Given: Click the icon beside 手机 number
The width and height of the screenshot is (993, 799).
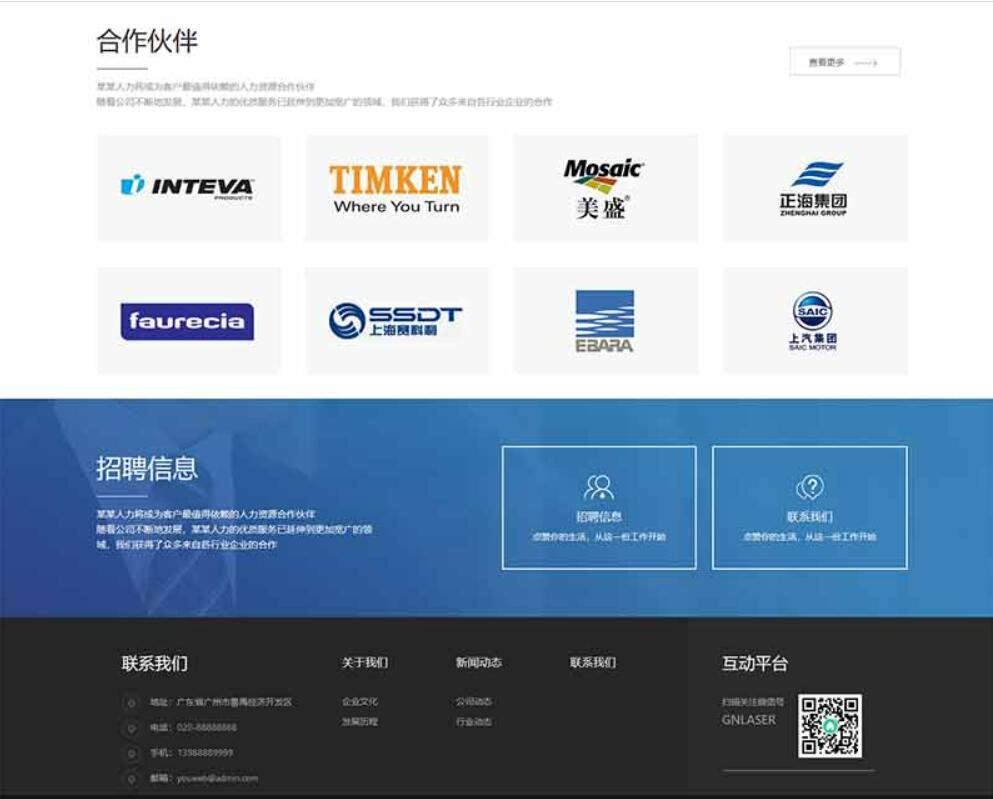Looking at the screenshot, I should point(131,753).
